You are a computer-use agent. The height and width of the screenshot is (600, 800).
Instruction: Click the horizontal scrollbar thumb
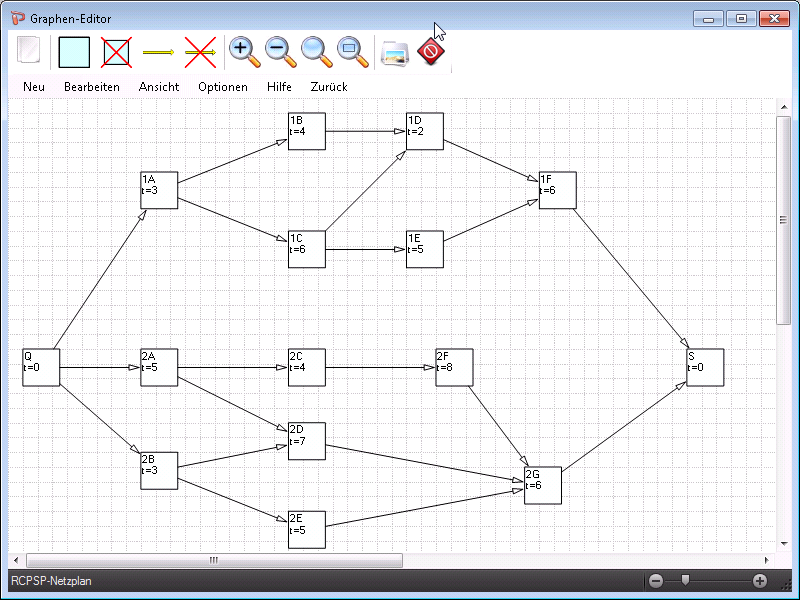coord(214,561)
